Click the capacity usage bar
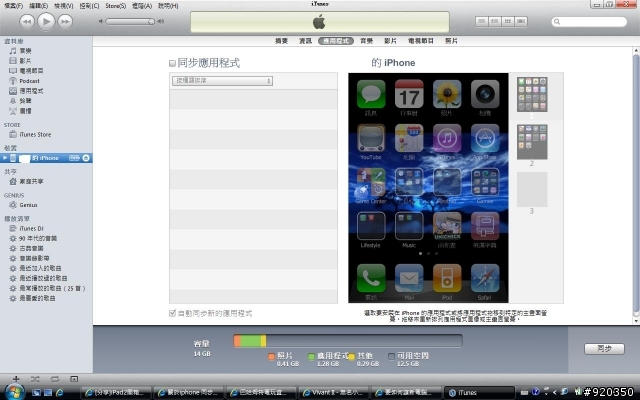This screenshot has width=640, height=400. [348, 340]
